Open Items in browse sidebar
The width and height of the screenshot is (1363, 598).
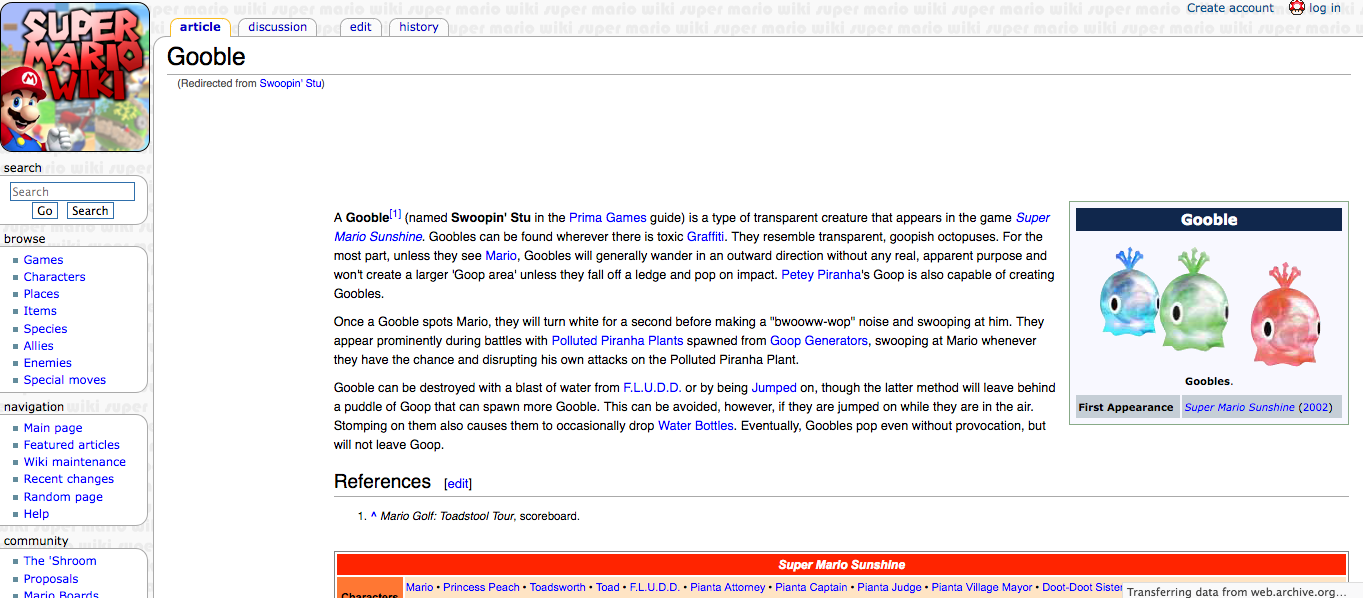(40, 311)
